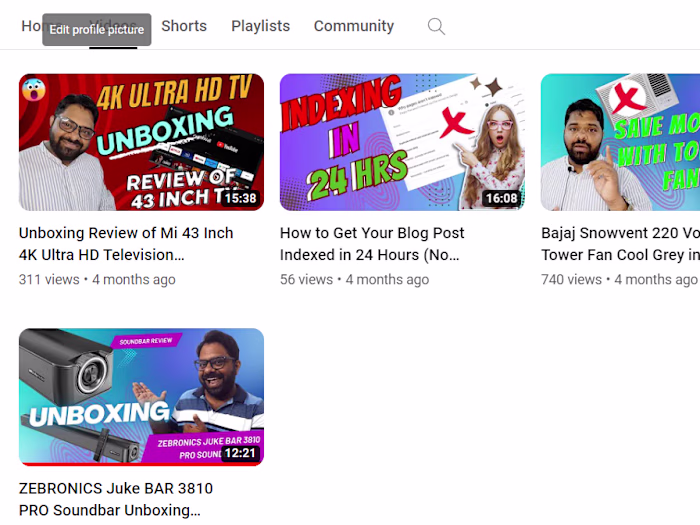
Task: Play the Zebronics soundbar unboxing thumbnail
Action: [141, 397]
